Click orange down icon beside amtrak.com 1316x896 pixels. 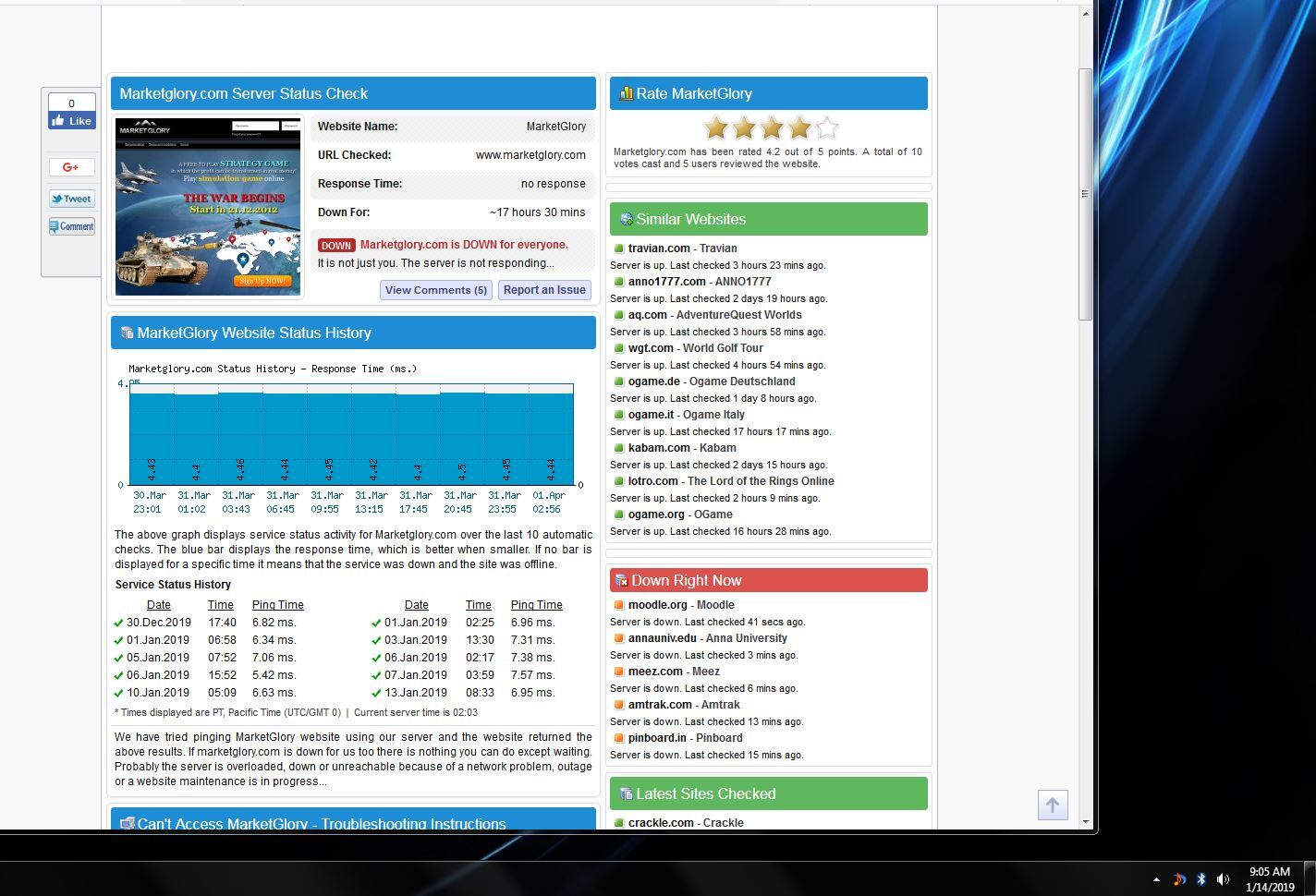[619, 705]
